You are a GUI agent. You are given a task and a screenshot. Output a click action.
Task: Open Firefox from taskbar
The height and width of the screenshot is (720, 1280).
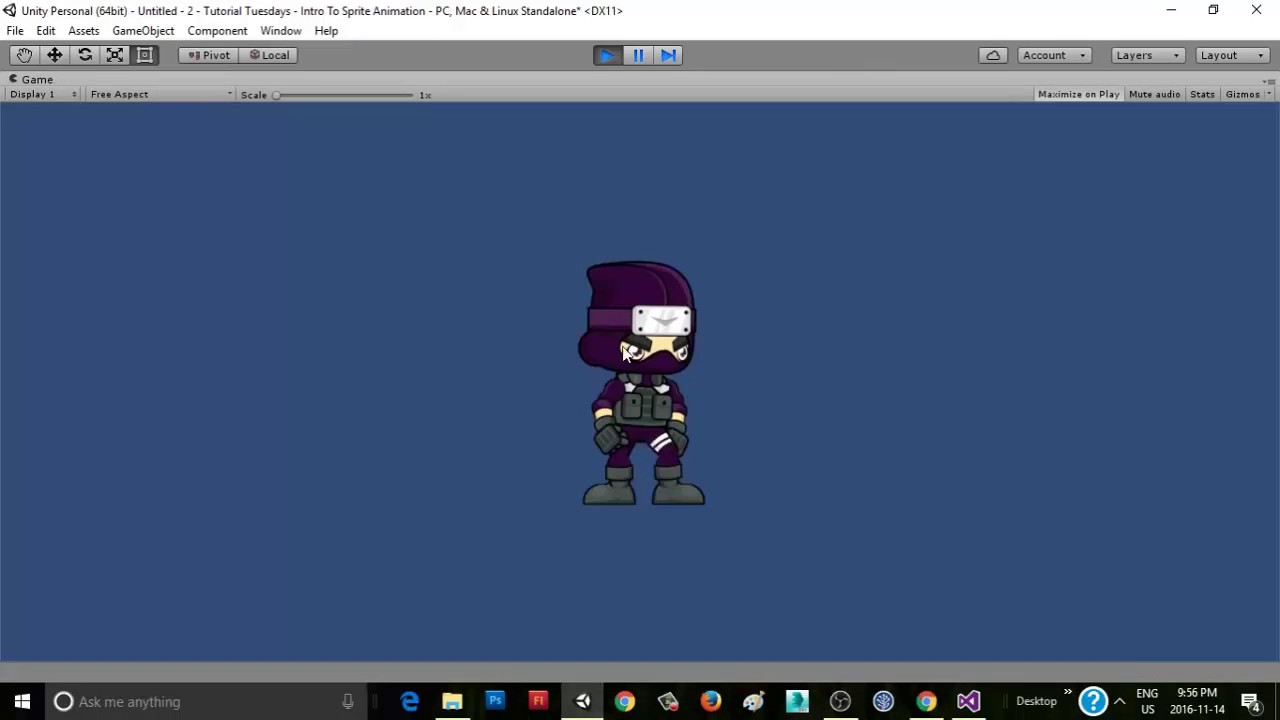pos(710,701)
